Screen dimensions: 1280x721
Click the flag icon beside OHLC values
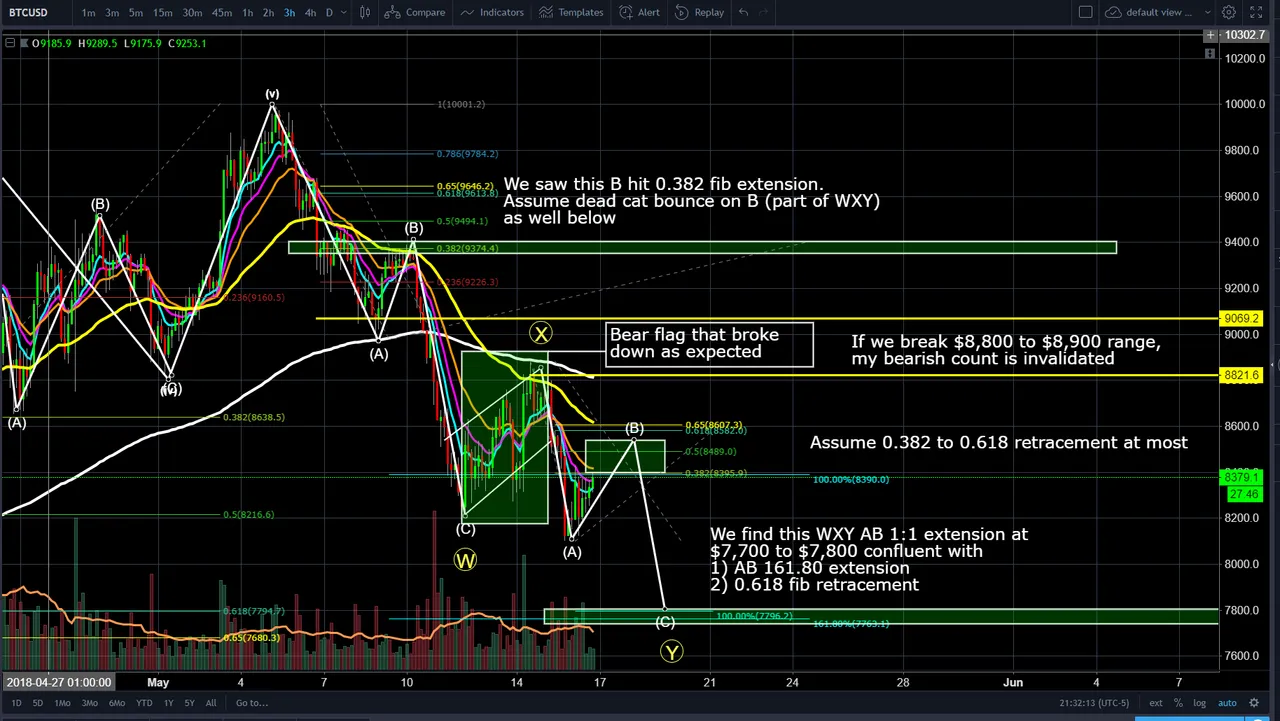click(23, 43)
